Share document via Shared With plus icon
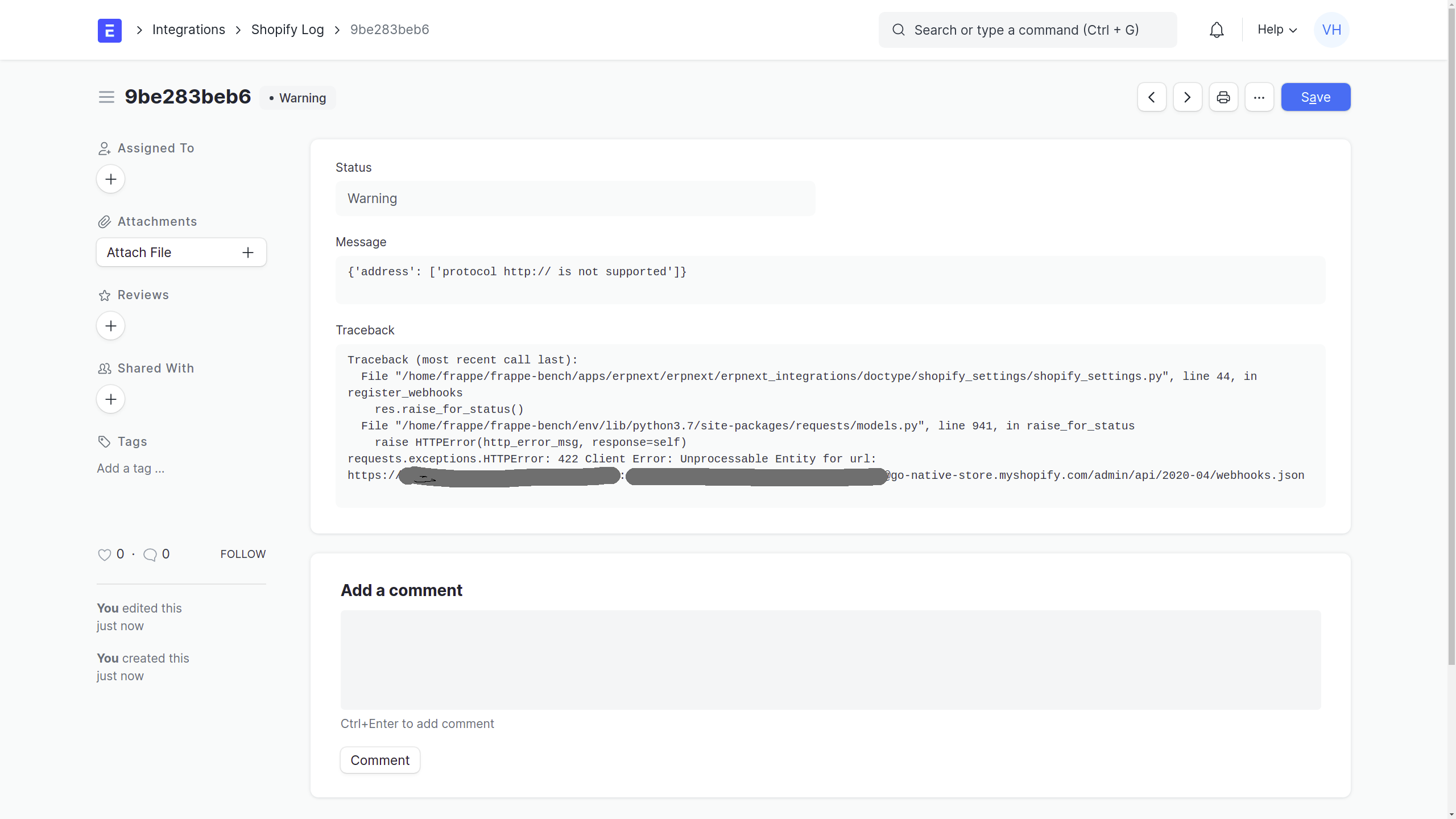Image resolution: width=1456 pixels, height=819 pixels. [x=110, y=399]
